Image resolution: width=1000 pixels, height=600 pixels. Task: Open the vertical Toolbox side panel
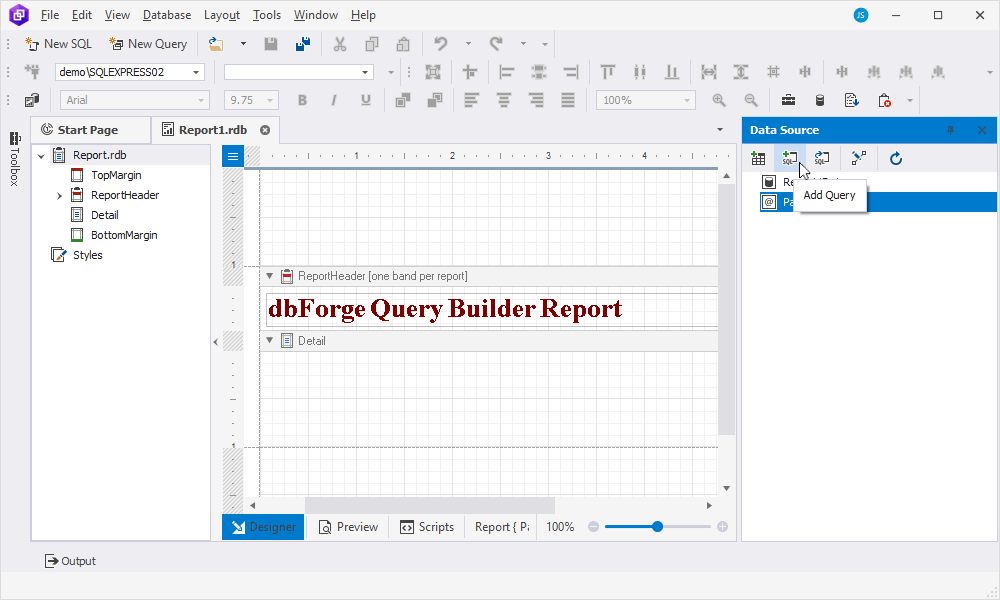coord(15,159)
